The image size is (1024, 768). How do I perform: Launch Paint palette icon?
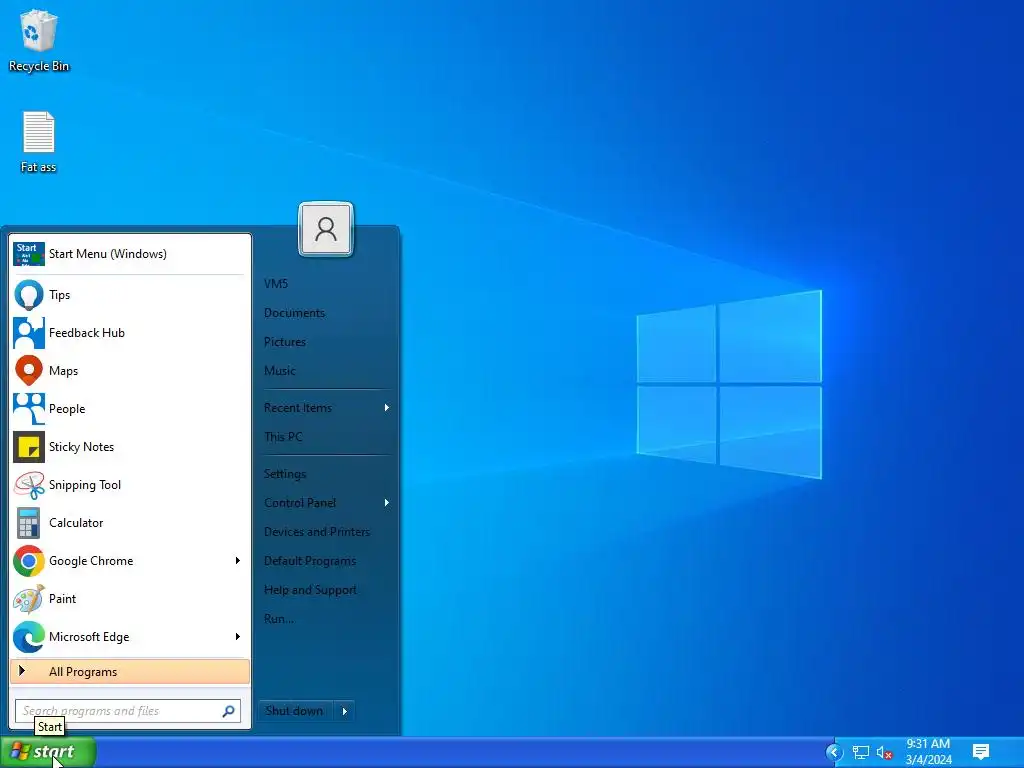[x=29, y=599]
